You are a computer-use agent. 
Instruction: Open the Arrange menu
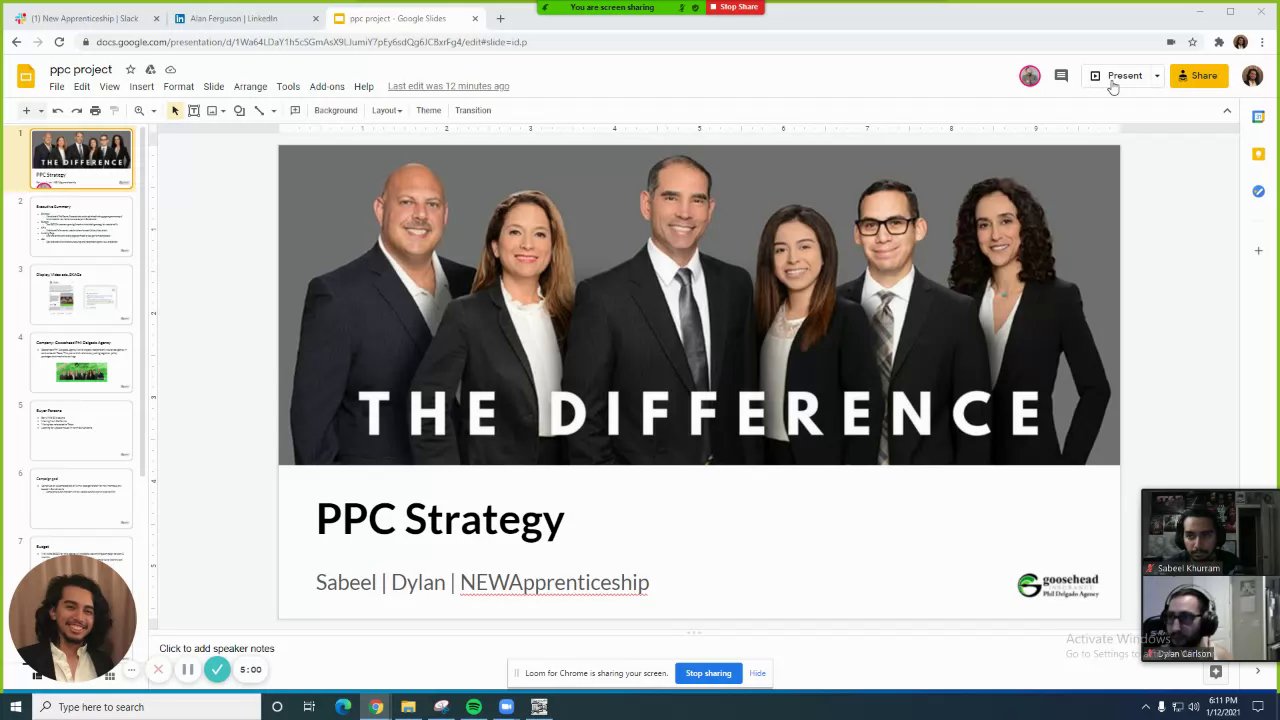click(x=250, y=87)
